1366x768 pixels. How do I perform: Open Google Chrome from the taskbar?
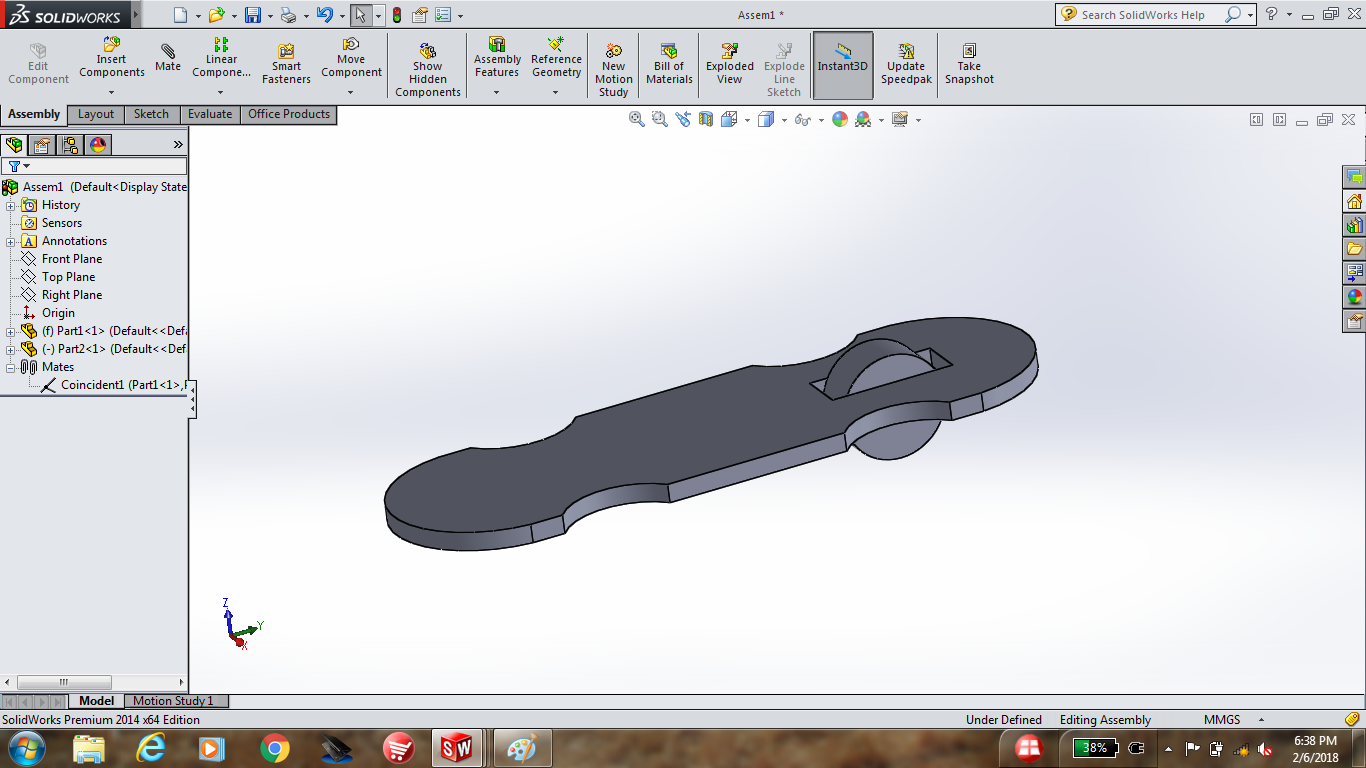275,748
